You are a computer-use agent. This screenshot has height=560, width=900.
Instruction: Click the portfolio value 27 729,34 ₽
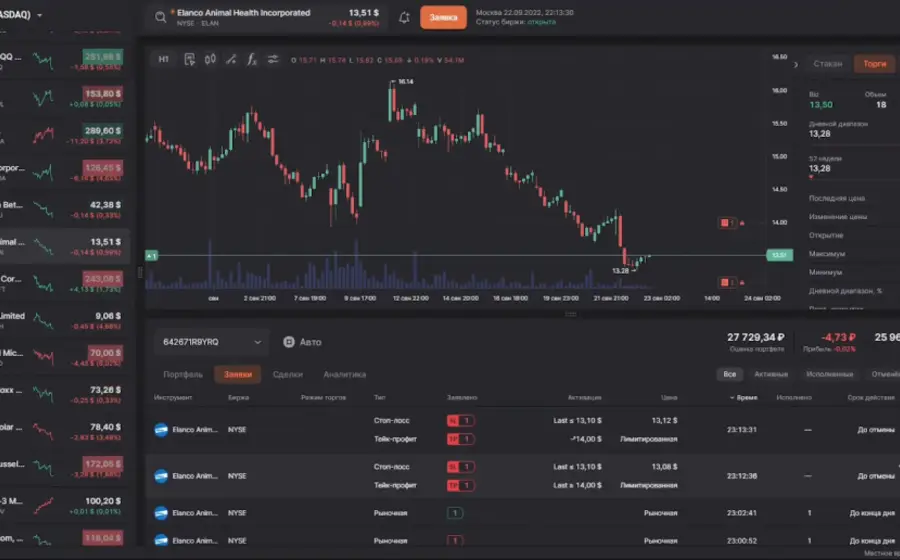coord(755,337)
